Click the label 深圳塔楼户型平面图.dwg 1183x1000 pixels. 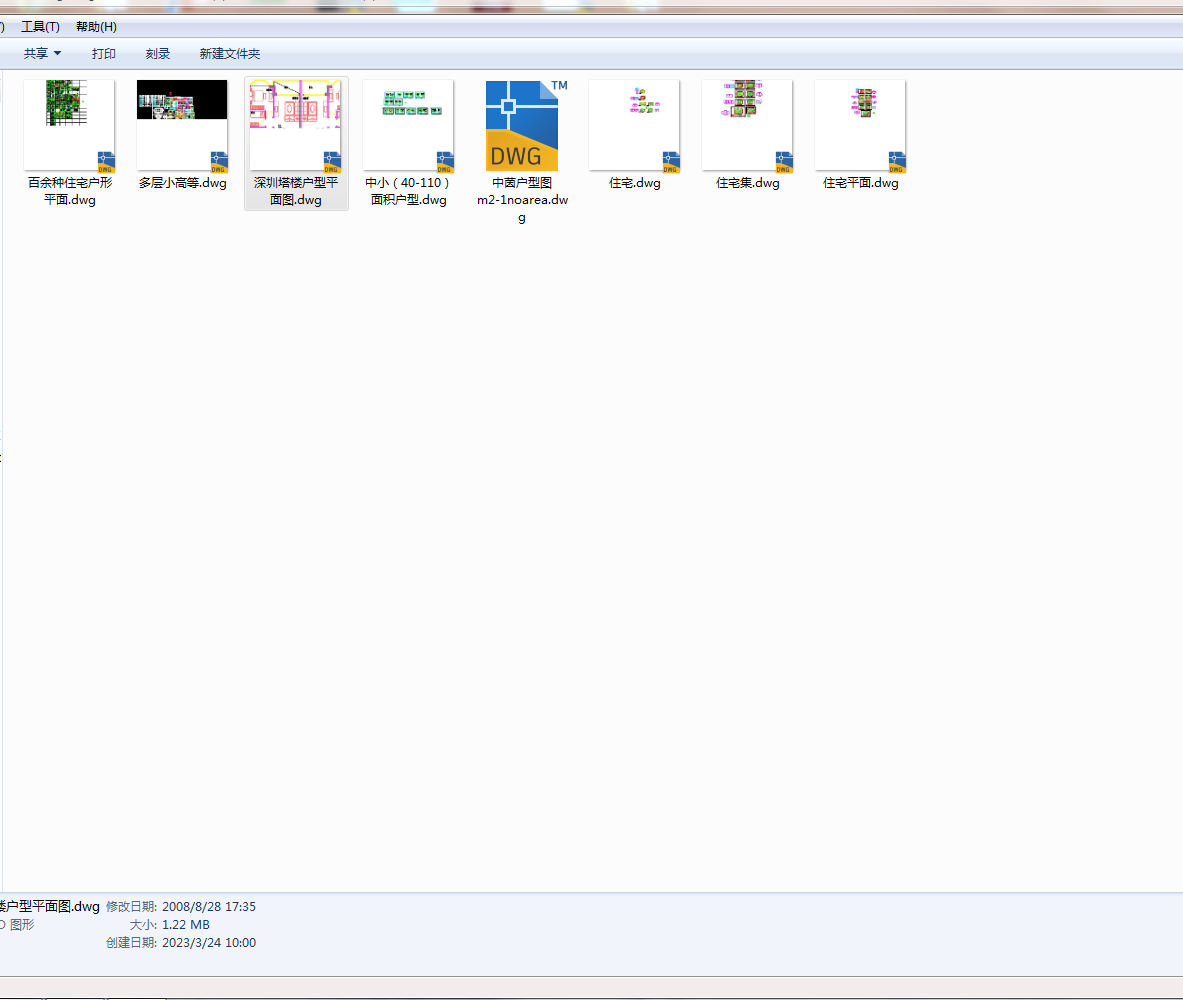(296, 191)
